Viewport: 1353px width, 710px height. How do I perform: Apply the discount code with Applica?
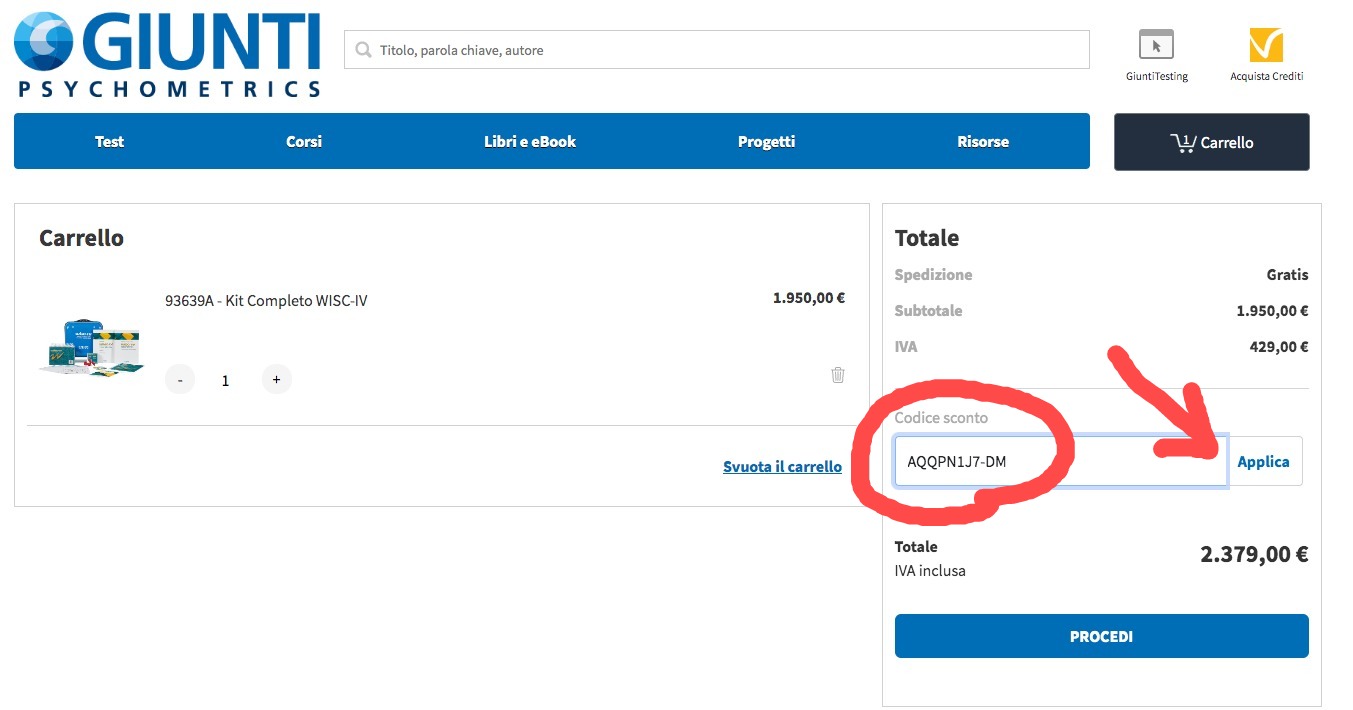[1264, 461]
